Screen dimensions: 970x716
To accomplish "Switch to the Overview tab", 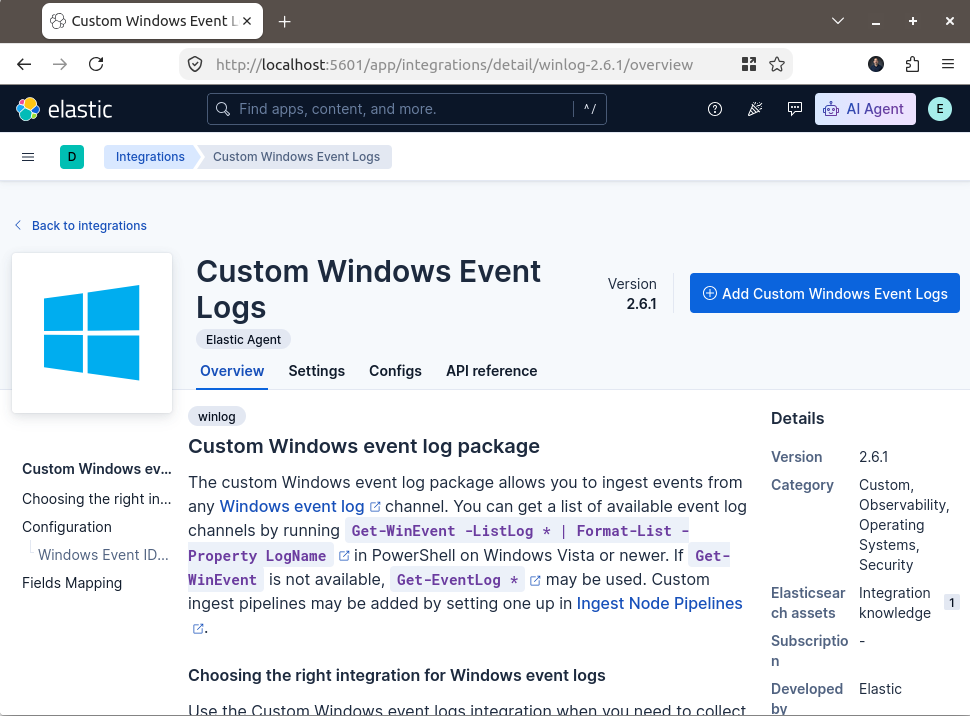I will [232, 371].
